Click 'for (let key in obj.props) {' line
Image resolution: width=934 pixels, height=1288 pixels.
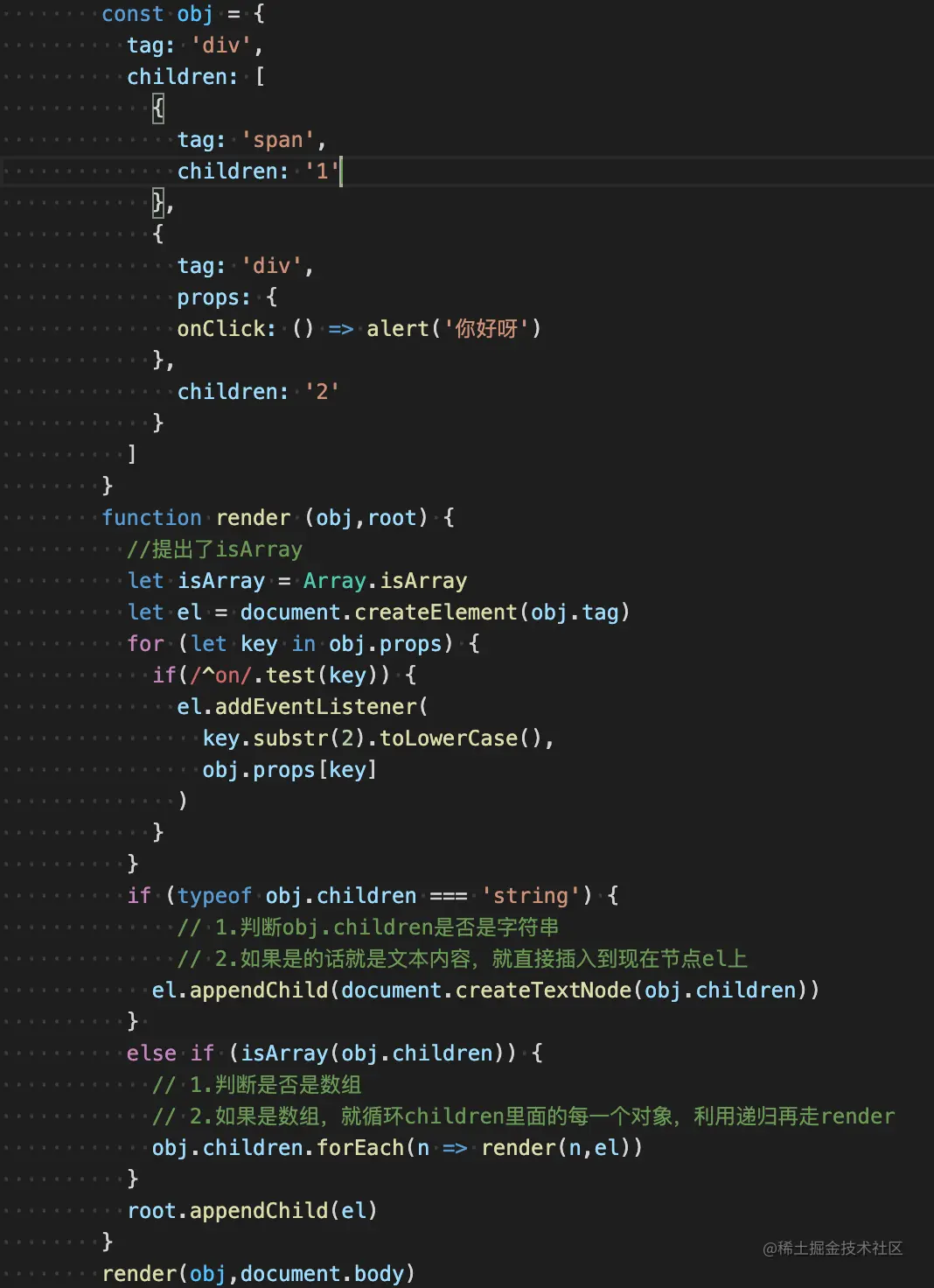click(x=303, y=643)
